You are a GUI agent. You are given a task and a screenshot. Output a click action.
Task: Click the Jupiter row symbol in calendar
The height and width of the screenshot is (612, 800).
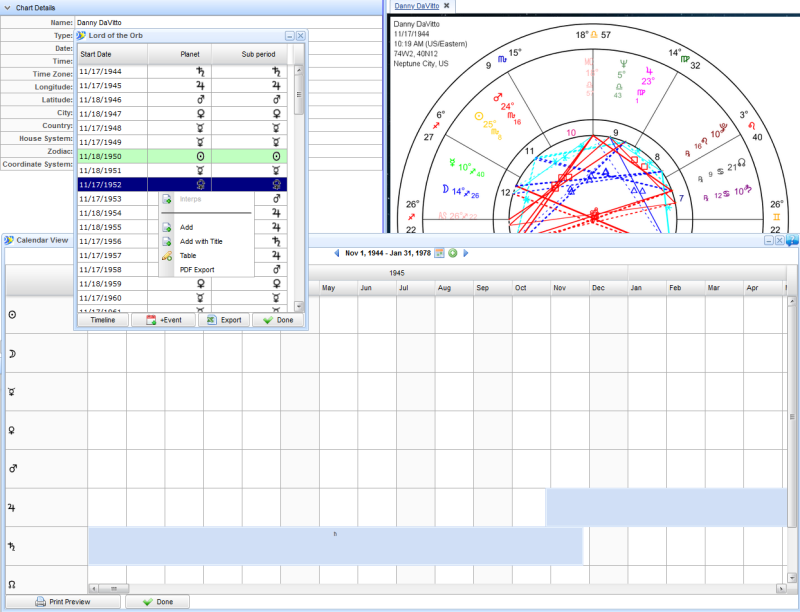[12, 507]
